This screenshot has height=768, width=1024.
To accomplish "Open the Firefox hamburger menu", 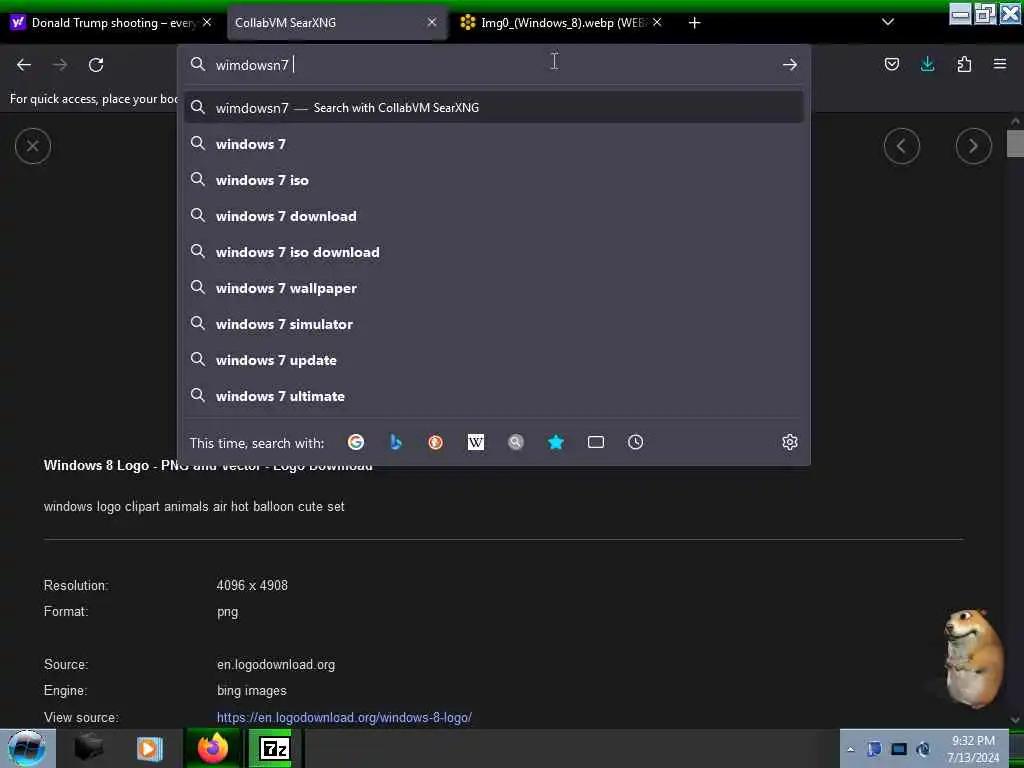I will [1000, 64].
